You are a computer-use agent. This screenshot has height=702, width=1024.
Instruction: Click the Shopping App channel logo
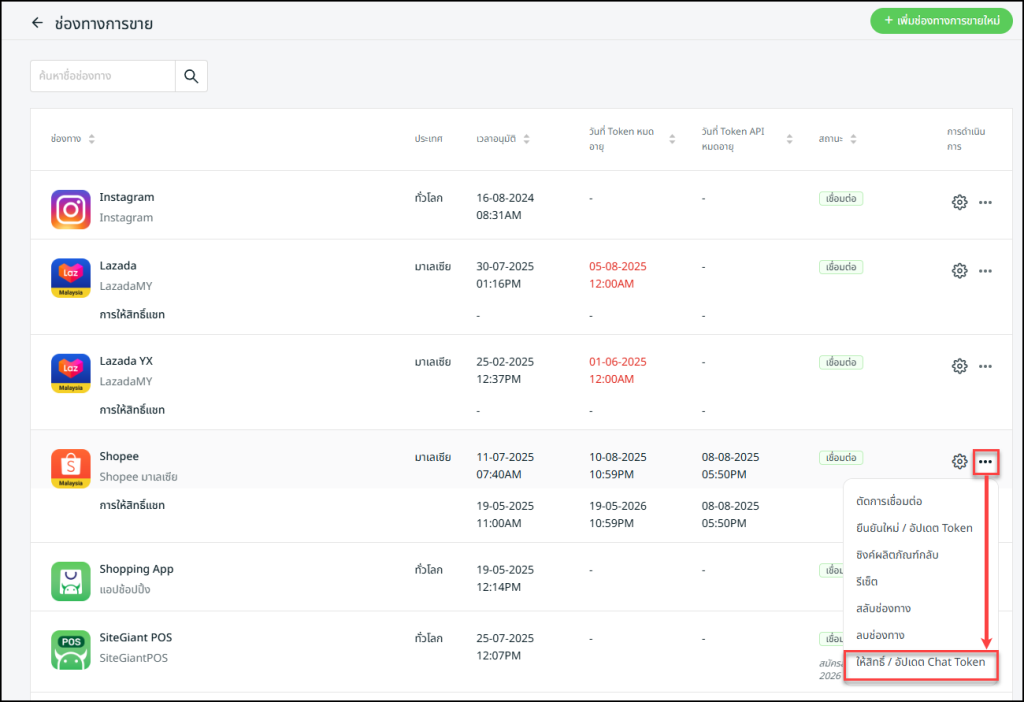click(x=70, y=580)
